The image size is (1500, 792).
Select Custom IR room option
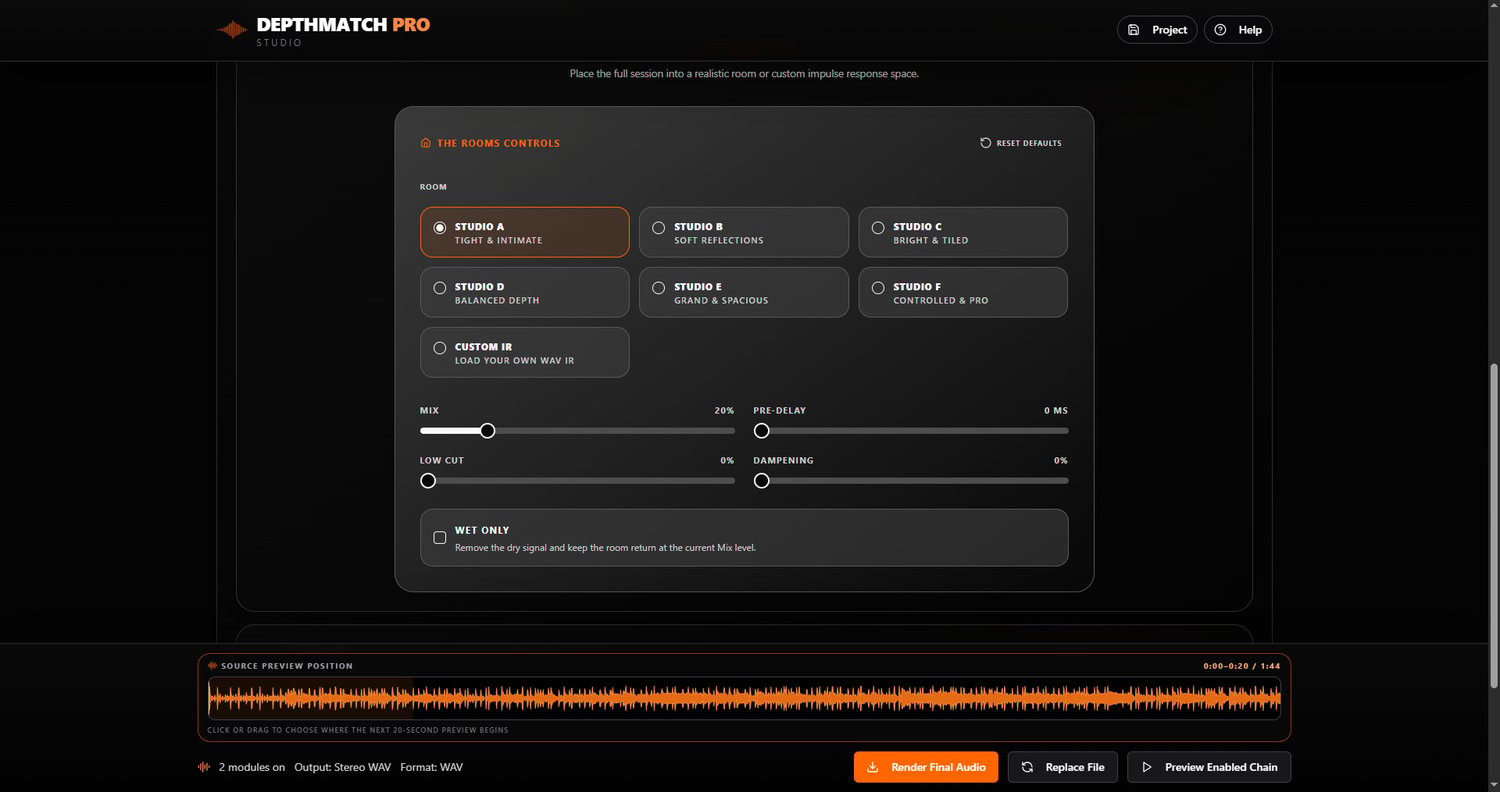click(525, 352)
